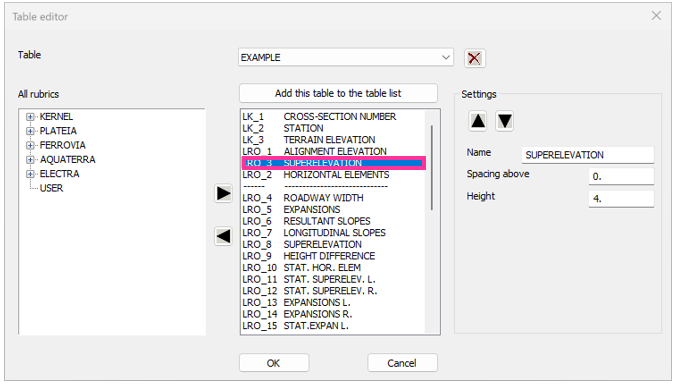Delete table using red X icon
This screenshot has width=676, height=384.
pos(475,58)
